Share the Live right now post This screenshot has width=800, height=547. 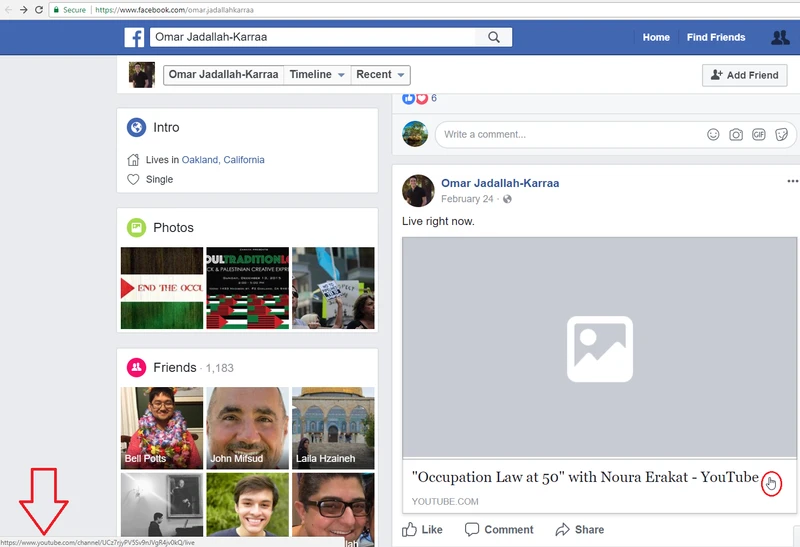pos(580,530)
